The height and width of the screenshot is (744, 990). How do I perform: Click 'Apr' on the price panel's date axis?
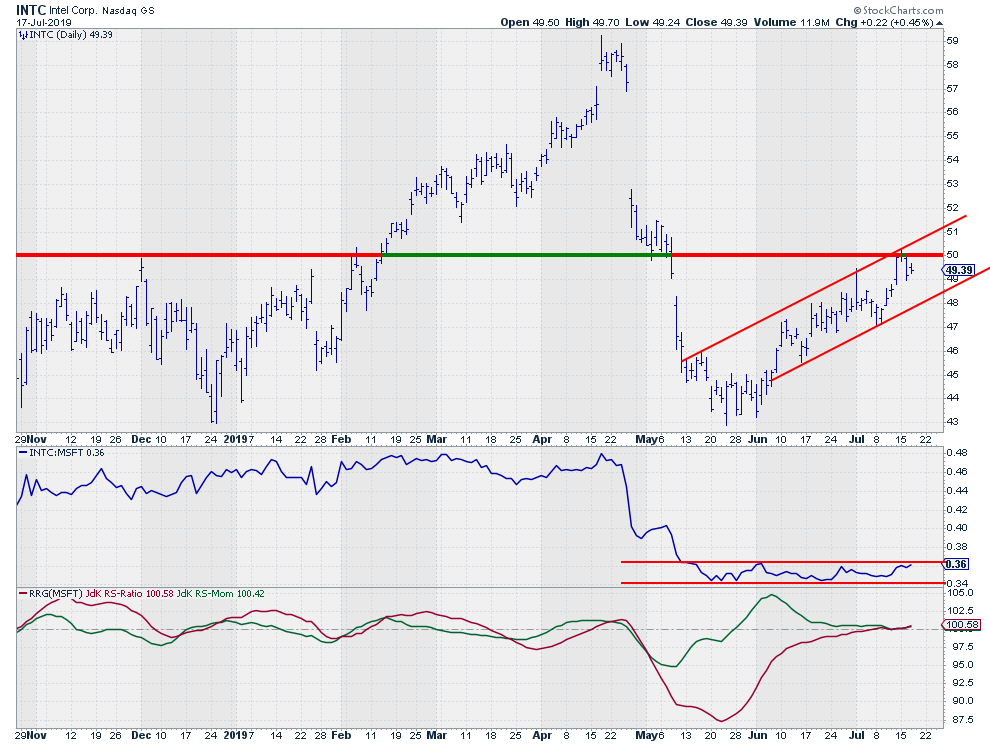(x=542, y=439)
